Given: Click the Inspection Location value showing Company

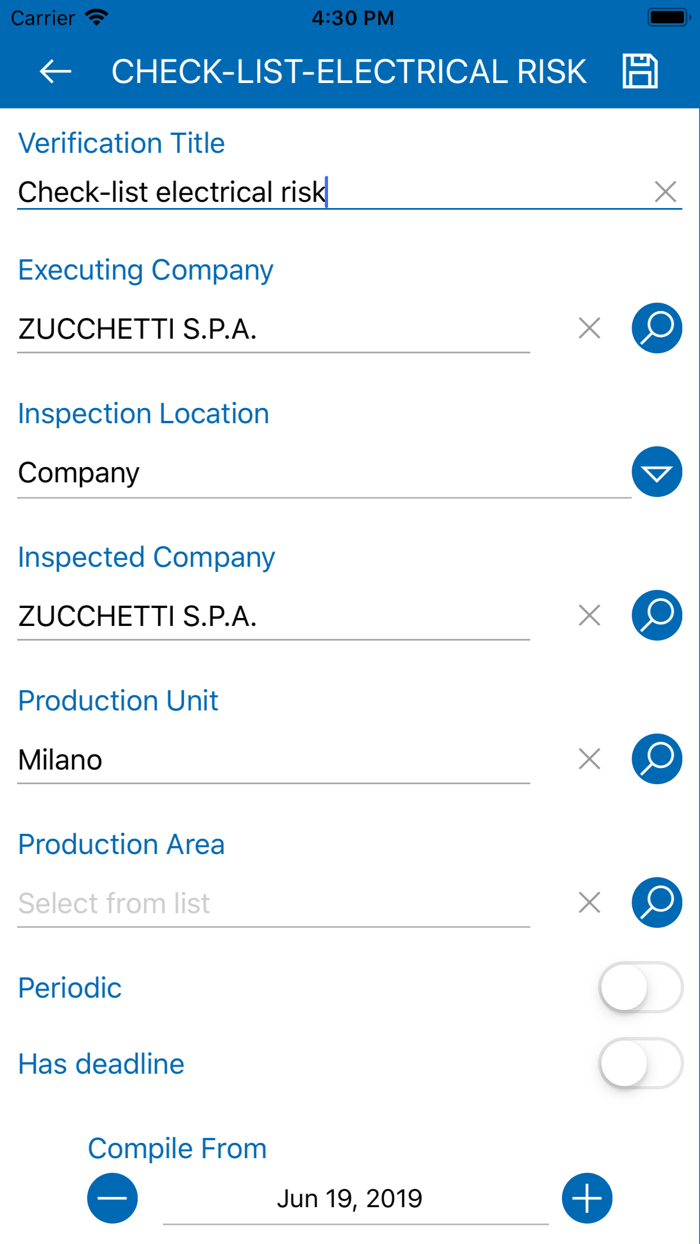Looking at the screenshot, I should coord(300,471).
